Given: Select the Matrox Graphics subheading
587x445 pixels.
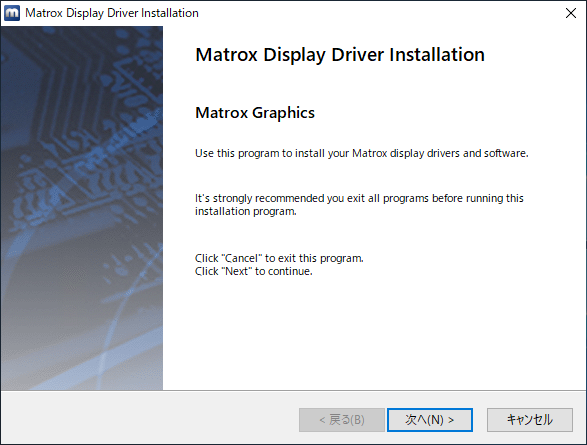Looking at the screenshot, I should 255,113.
